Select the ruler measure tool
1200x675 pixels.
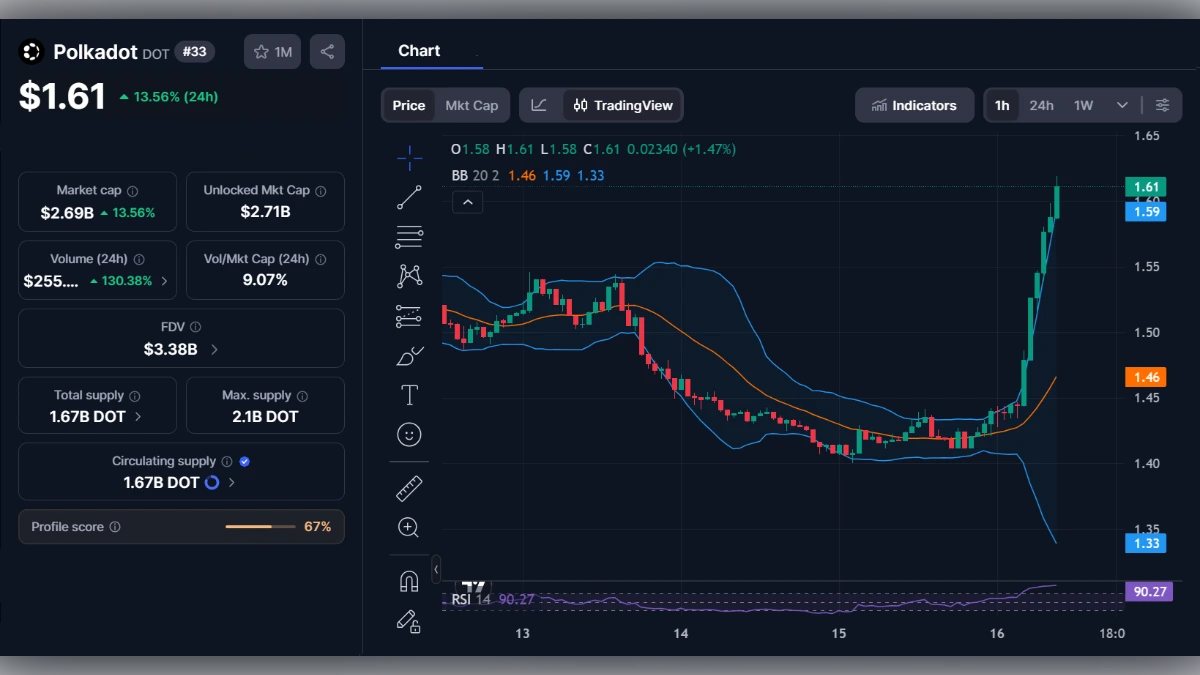point(409,489)
